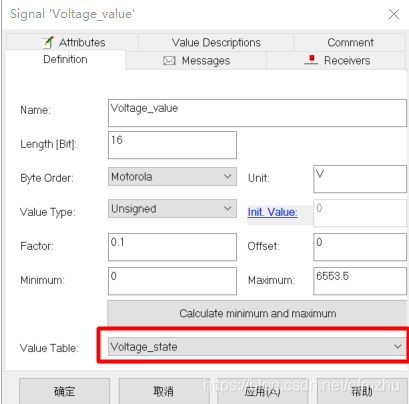Switch to the Comment tab
The height and width of the screenshot is (404, 409).
click(x=350, y=42)
